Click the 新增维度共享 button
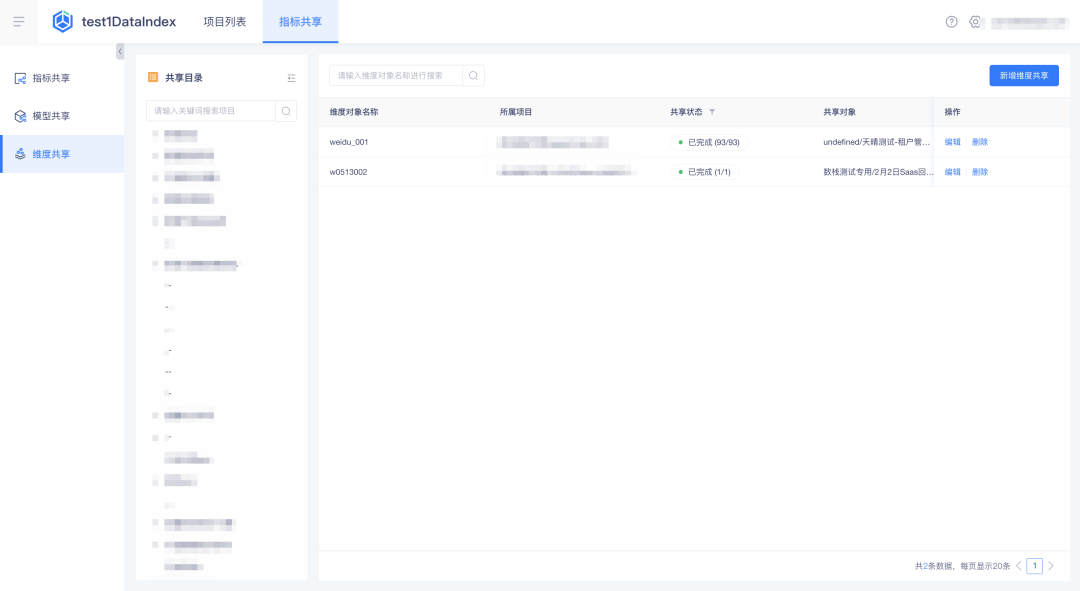This screenshot has height=591, width=1080. (x=1023, y=76)
